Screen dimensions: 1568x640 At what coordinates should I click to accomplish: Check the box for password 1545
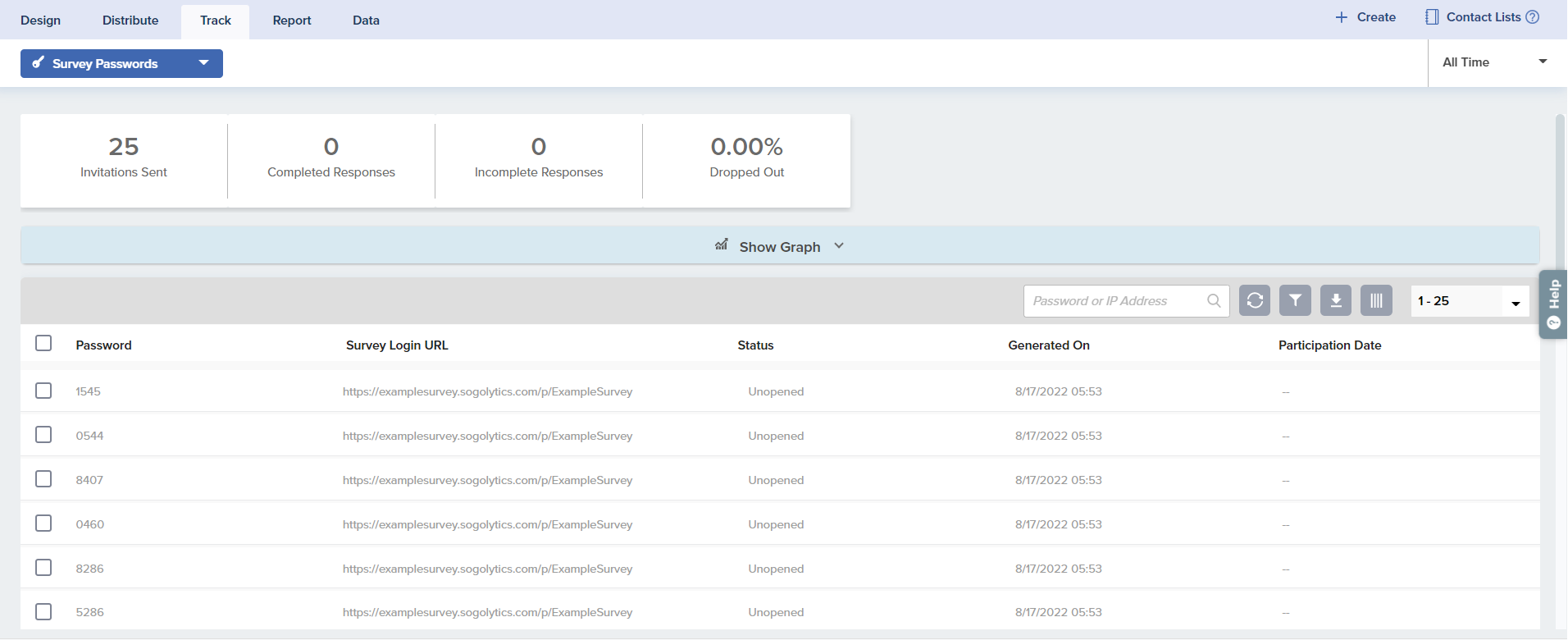click(43, 391)
